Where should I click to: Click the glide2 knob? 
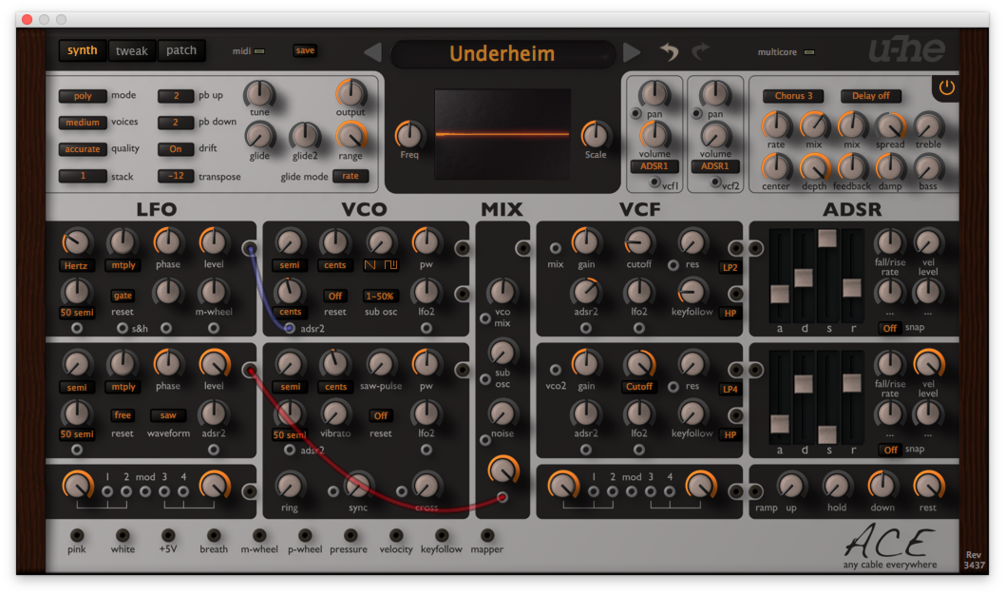[x=304, y=137]
